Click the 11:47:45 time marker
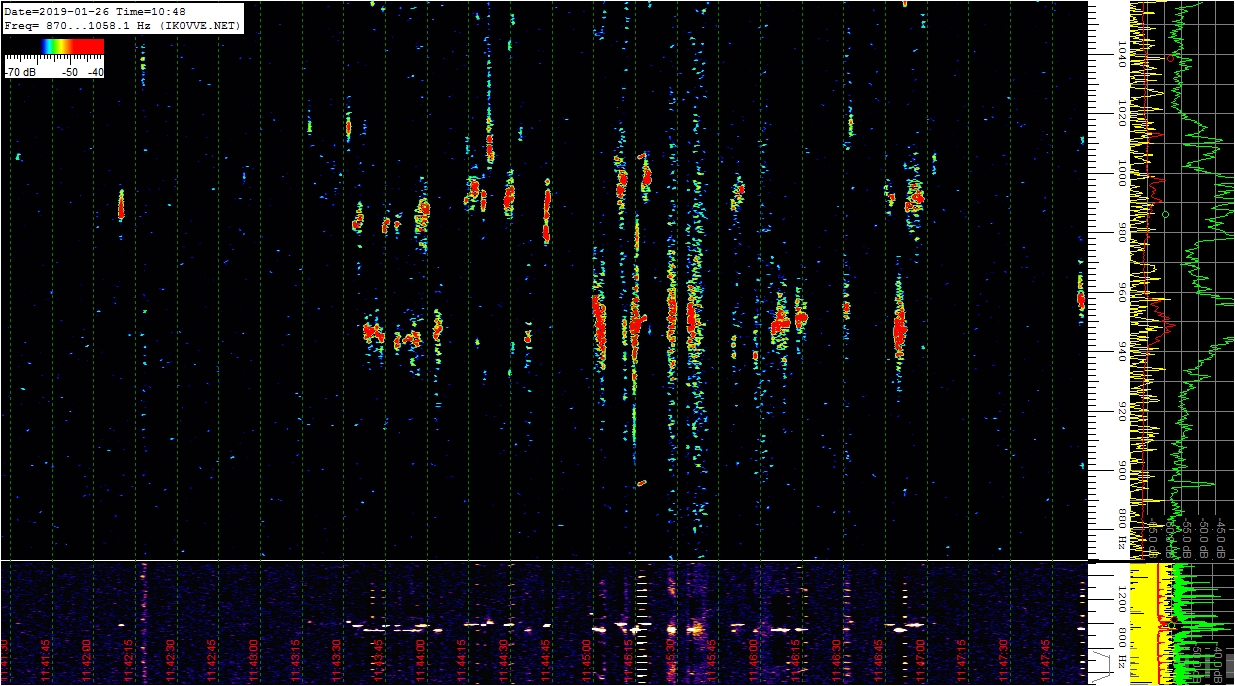 [x=1047, y=658]
